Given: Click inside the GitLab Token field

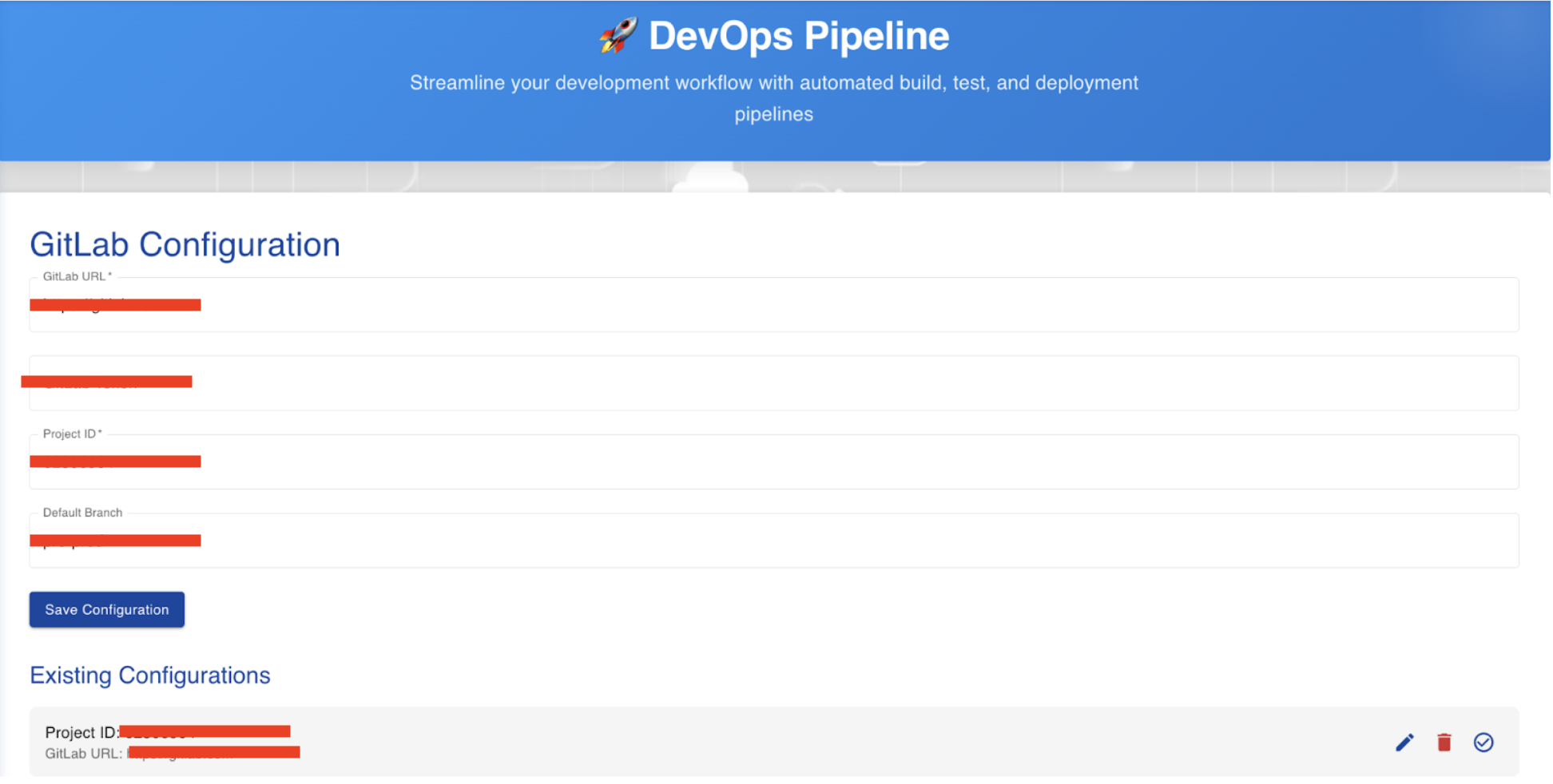Looking at the screenshot, I should 479,382.
